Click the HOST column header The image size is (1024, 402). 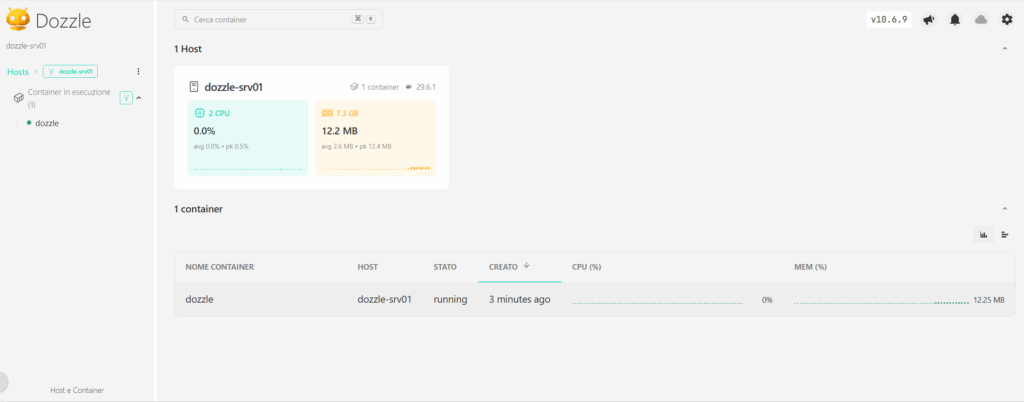[368, 267]
